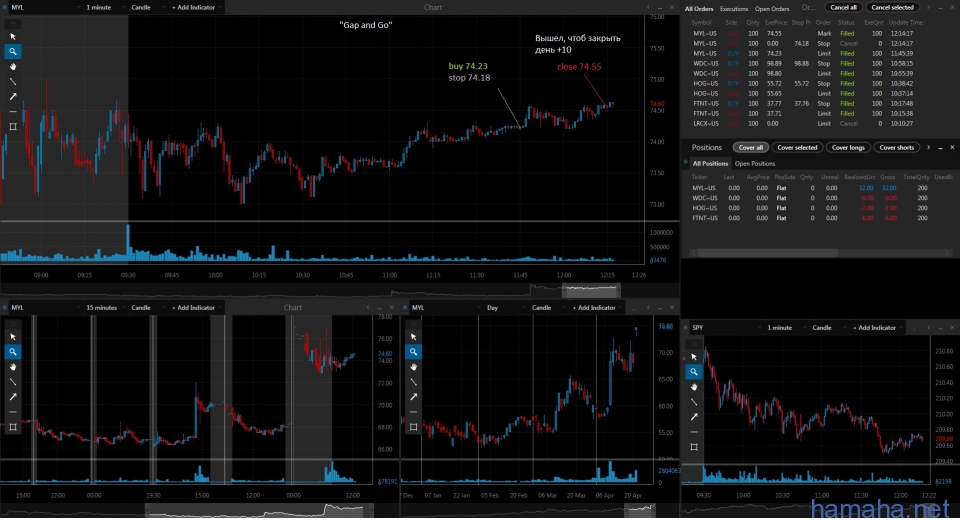The width and height of the screenshot is (960, 520).
Task: Select pointer tool in main MYL chart
Action: coord(13,37)
